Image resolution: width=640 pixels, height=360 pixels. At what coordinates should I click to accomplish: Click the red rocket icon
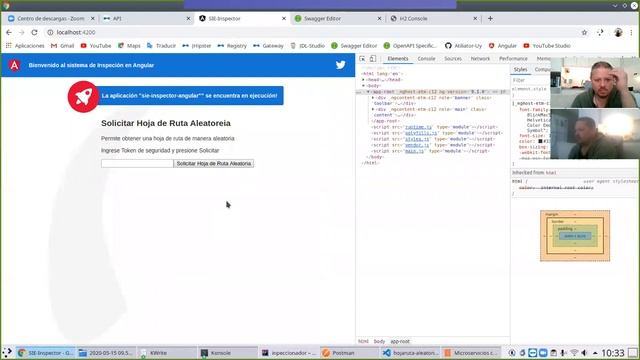coord(83,97)
